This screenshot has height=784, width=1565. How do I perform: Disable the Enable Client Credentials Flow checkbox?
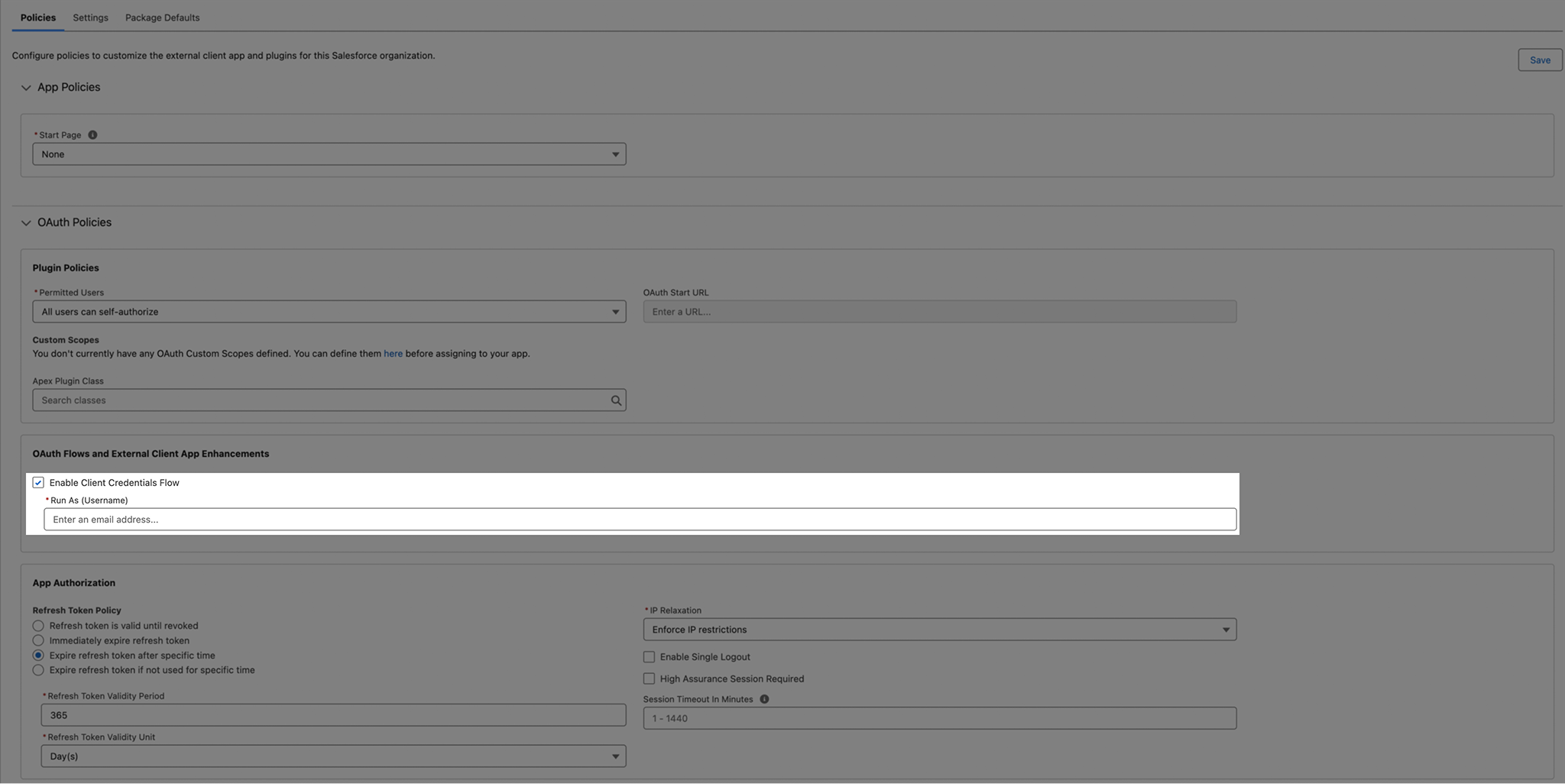pyautogui.click(x=38, y=482)
